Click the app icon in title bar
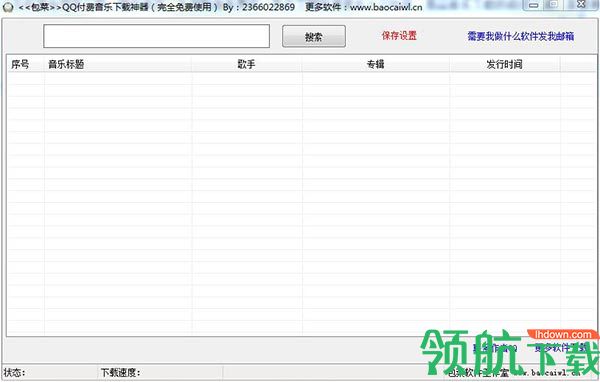This screenshot has height=382, width=600. [8, 7]
